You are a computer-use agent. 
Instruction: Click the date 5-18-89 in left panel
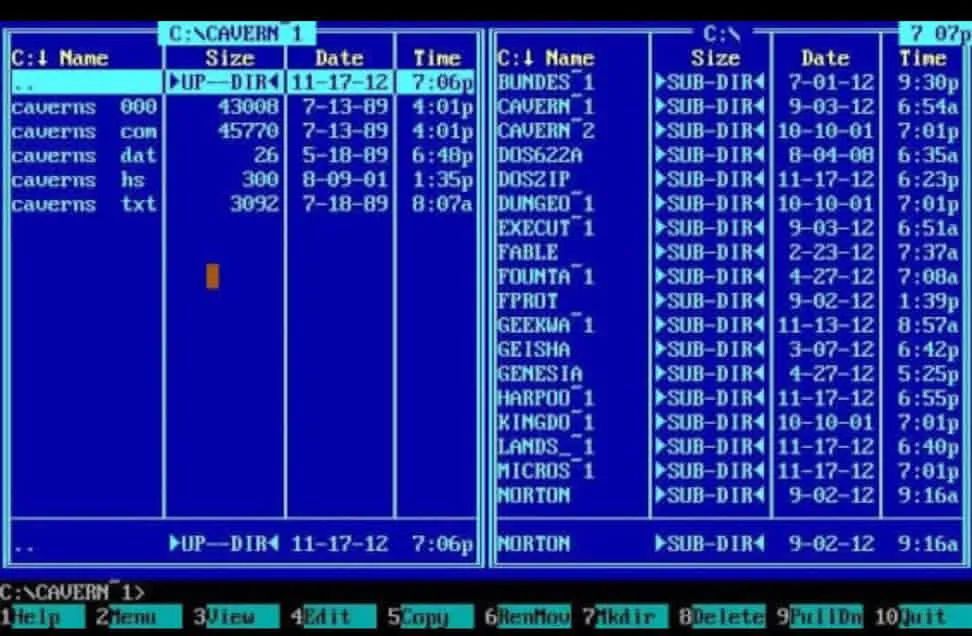click(x=345, y=156)
